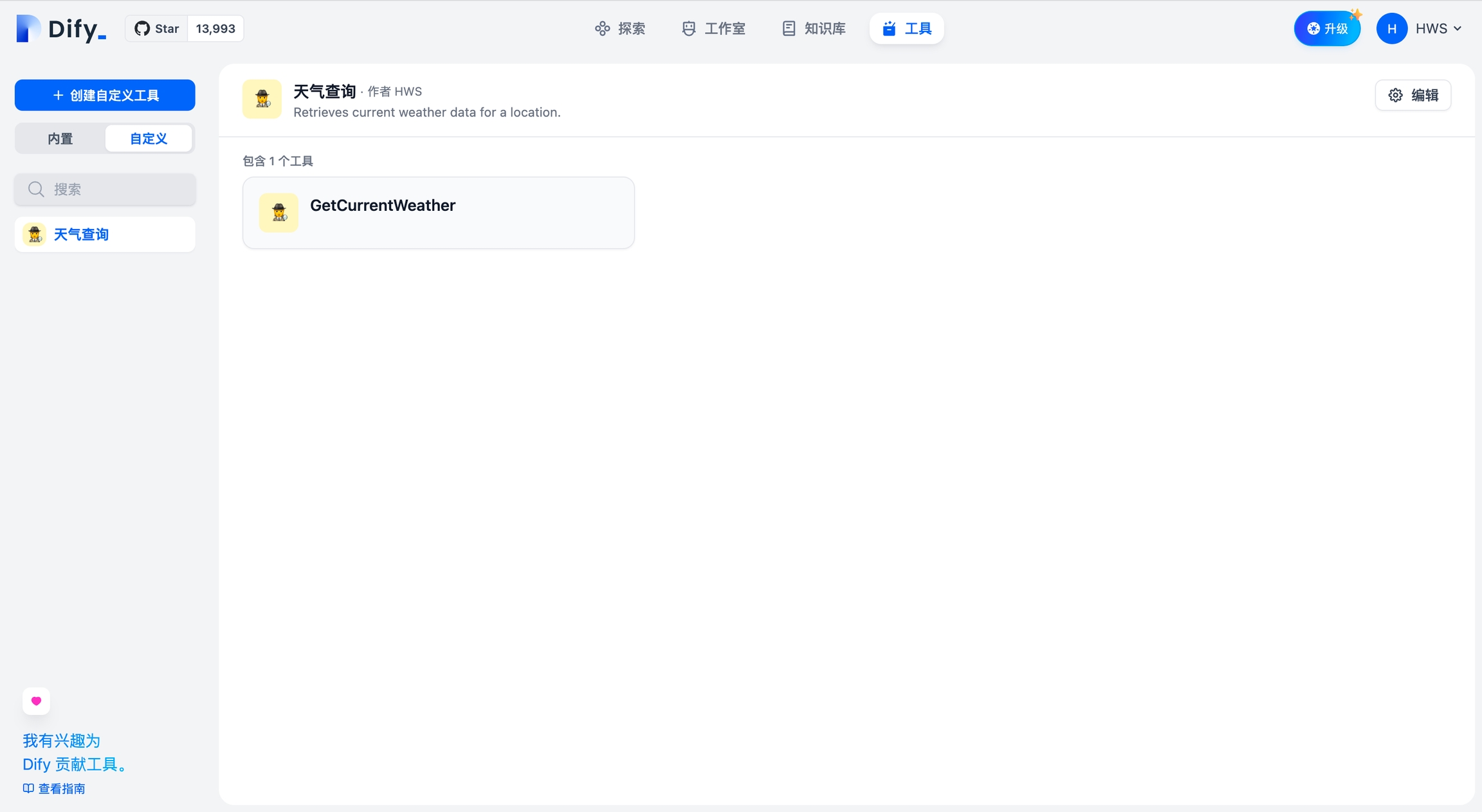The height and width of the screenshot is (812, 1482).
Task: Click the Dify logo
Action: [x=61, y=29]
